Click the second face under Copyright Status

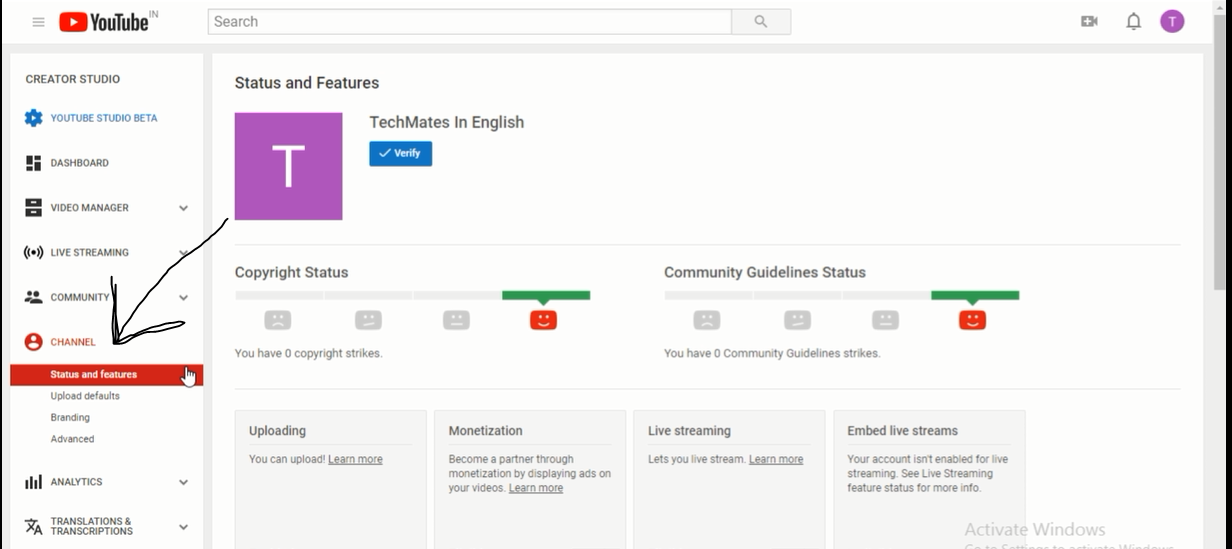368,320
